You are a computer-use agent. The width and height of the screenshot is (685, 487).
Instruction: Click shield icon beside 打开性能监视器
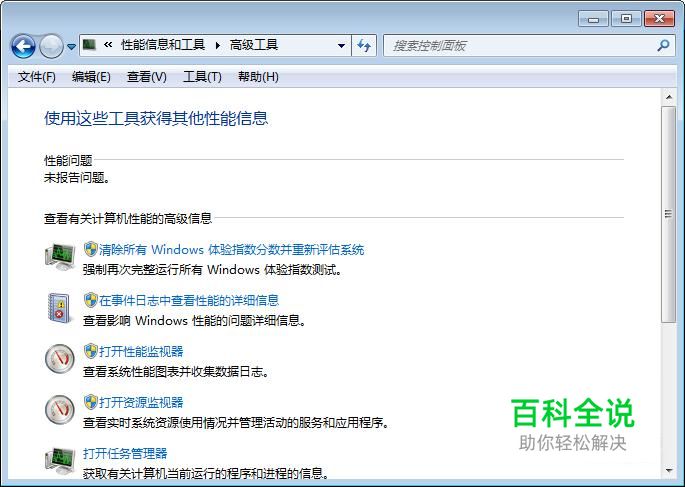point(90,351)
